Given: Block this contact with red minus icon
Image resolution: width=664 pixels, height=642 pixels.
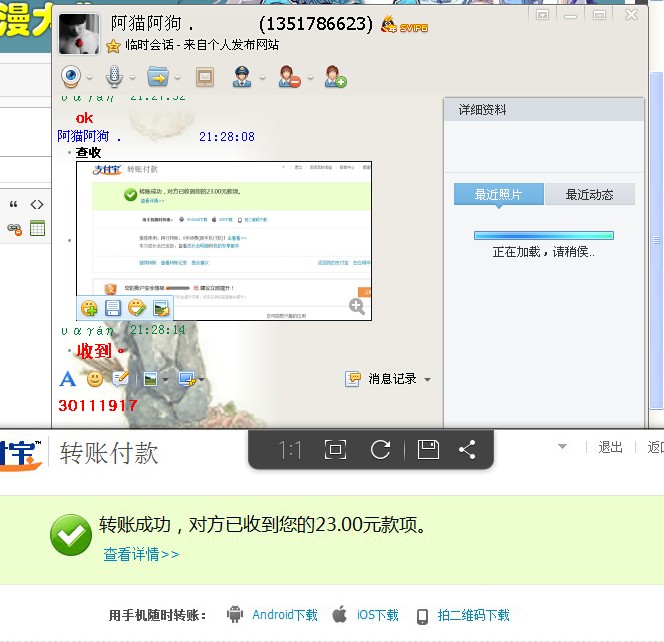Looking at the screenshot, I should point(290,77).
